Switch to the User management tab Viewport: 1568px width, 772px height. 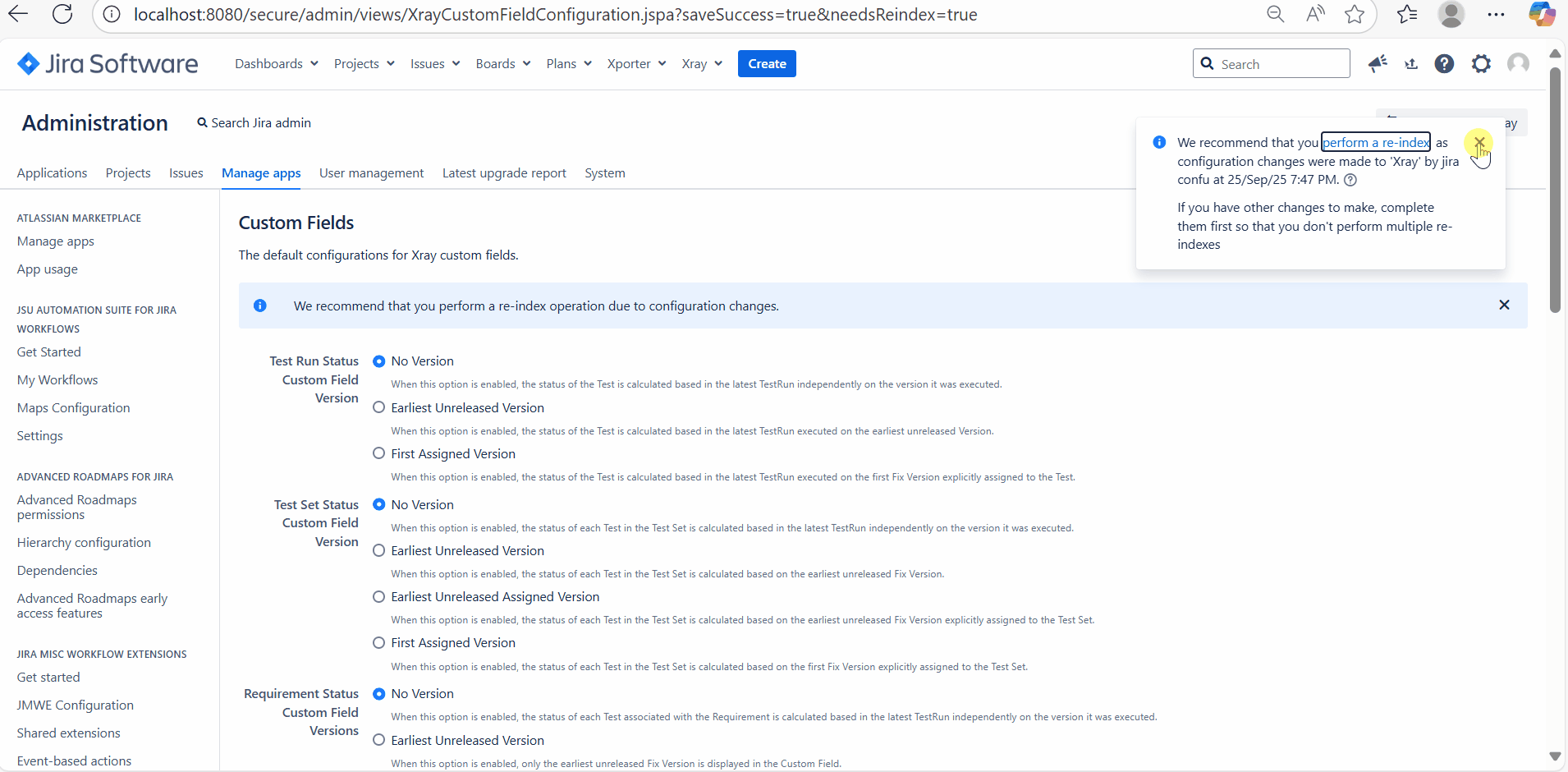[x=371, y=173]
